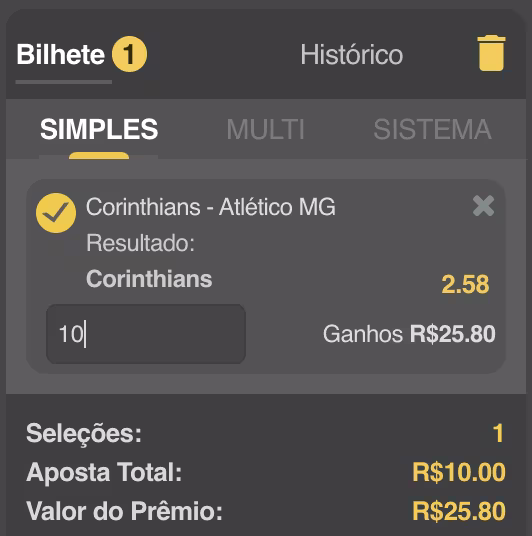Image resolution: width=532 pixels, height=536 pixels.
Task: Click the Valor do Prêmio label
Action: pyautogui.click(x=124, y=511)
